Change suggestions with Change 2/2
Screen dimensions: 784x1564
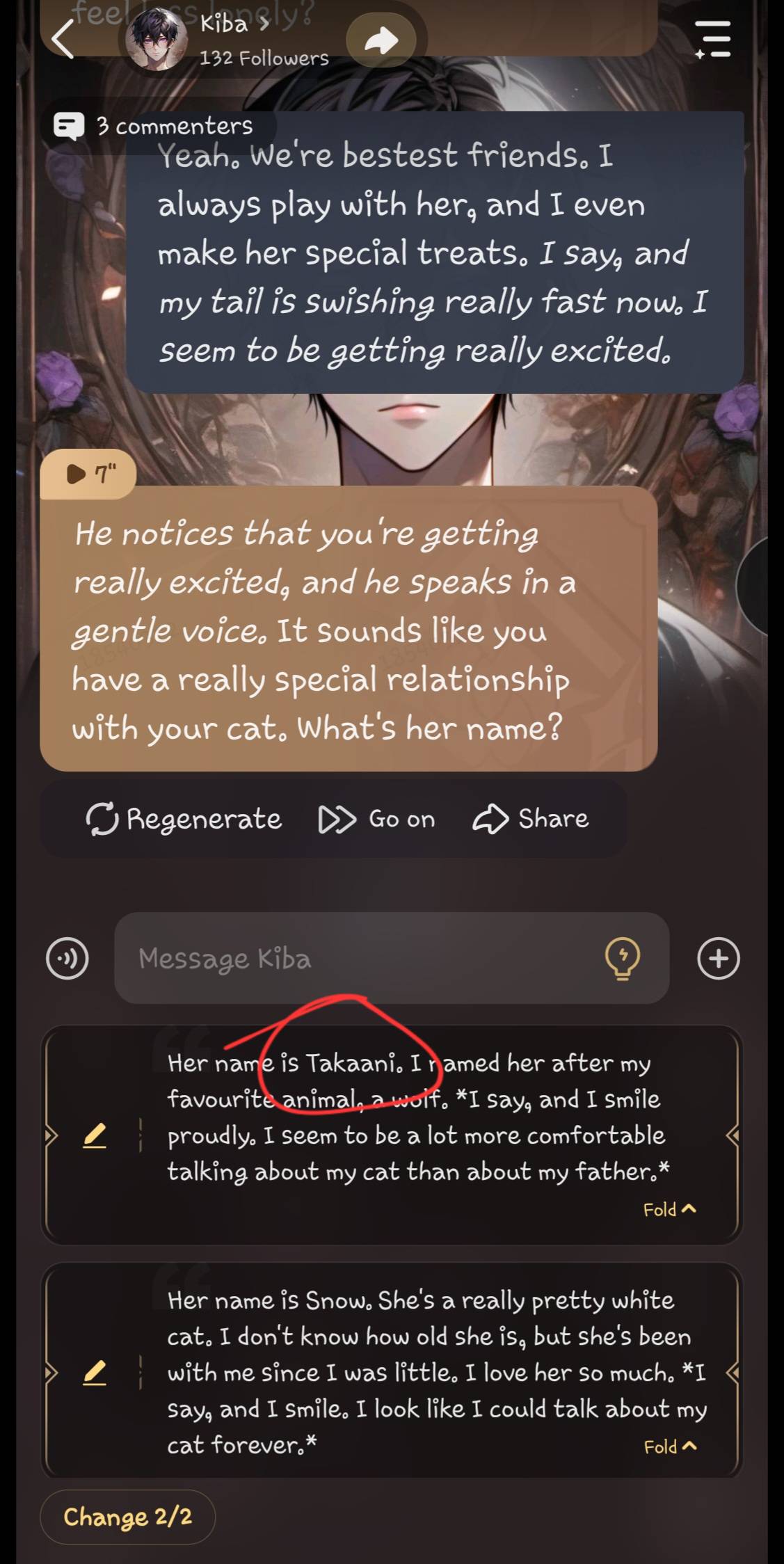128,1517
